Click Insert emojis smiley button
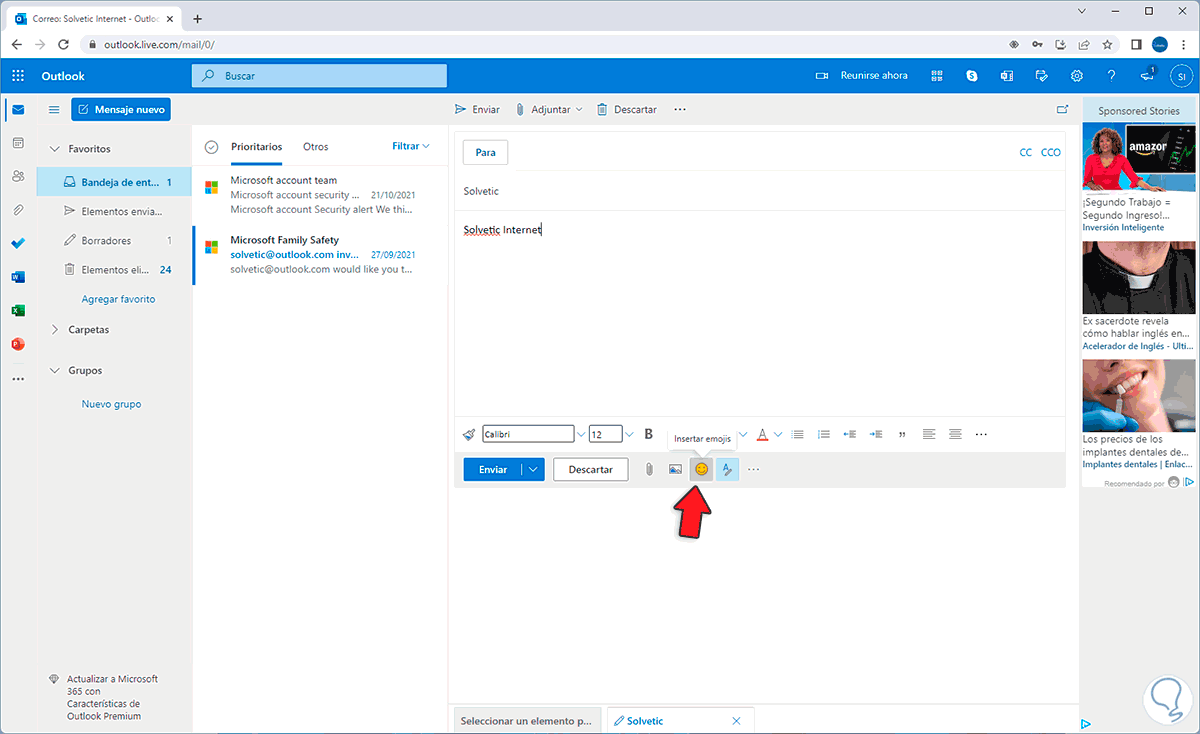The image size is (1200, 734). 701,469
